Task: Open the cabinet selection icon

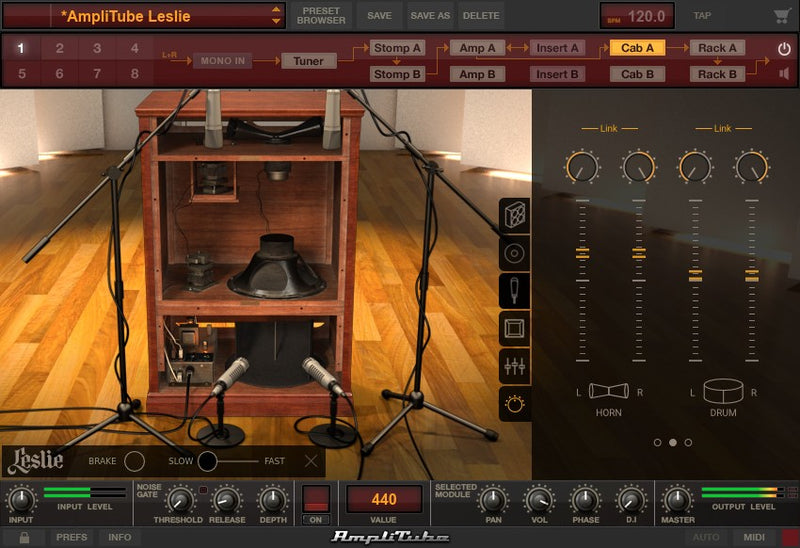Action: [514, 216]
